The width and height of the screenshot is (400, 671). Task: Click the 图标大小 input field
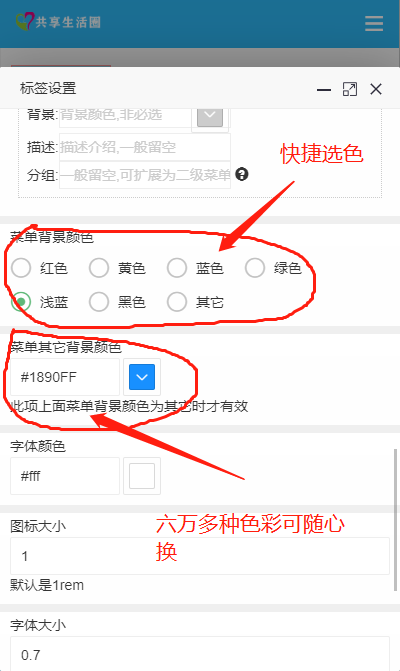coord(200,556)
